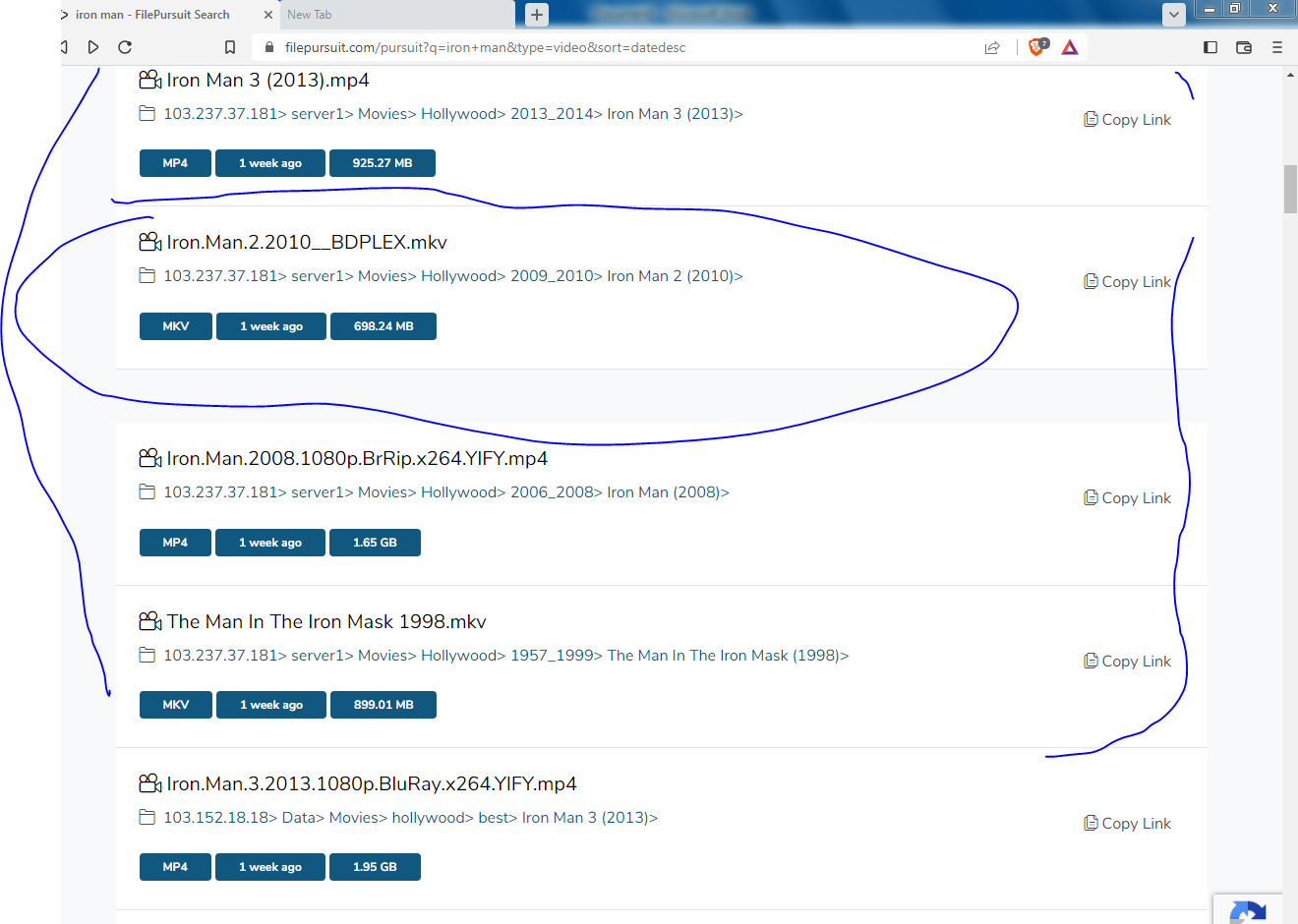1298x924 pixels.
Task: Click MP4 badge under Iron.Man.2008.1080p.BrRip
Action: click(x=175, y=543)
